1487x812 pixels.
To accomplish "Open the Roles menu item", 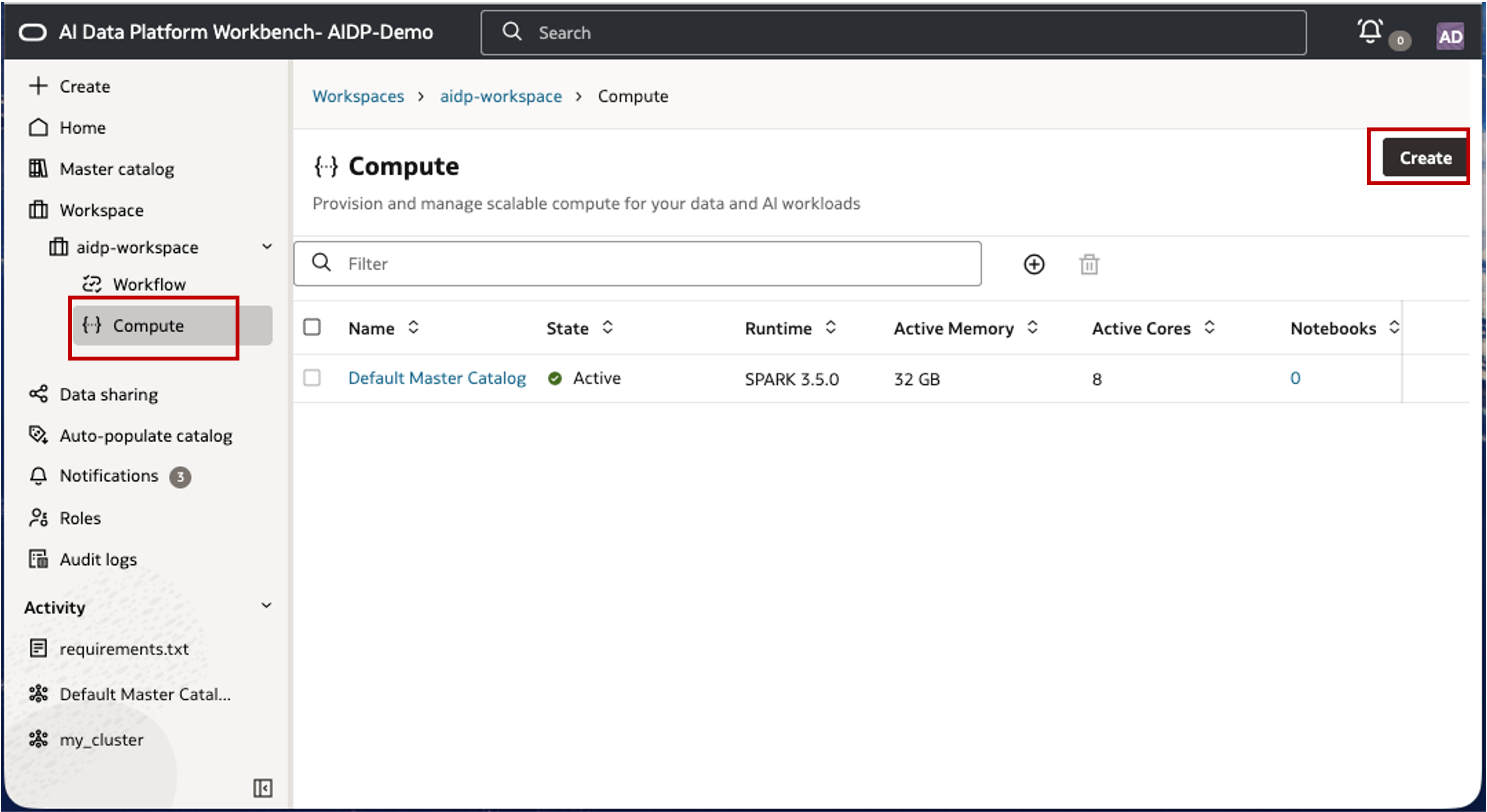I will tap(80, 518).
